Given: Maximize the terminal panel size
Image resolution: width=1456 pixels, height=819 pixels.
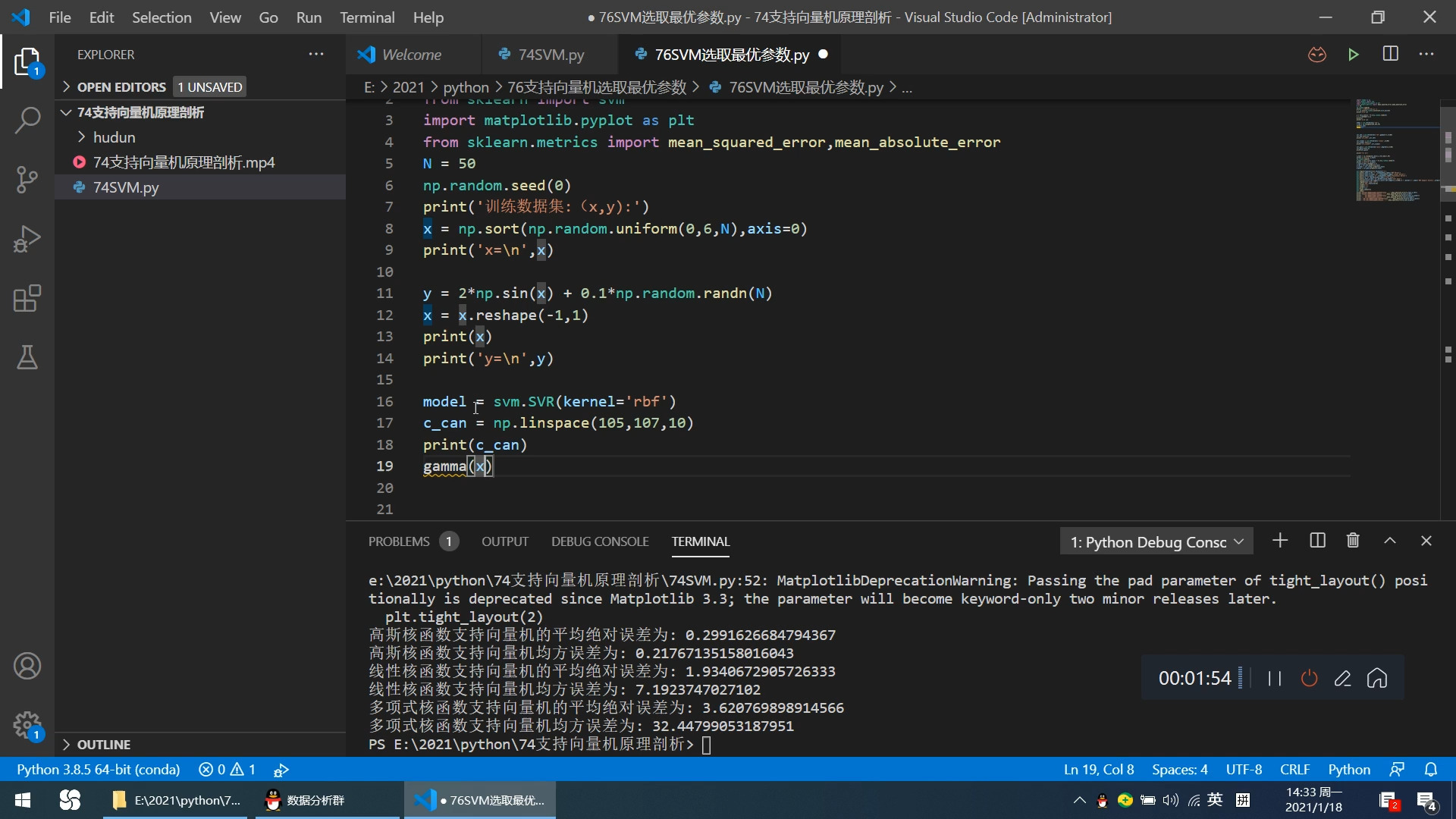Looking at the screenshot, I should [x=1389, y=541].
